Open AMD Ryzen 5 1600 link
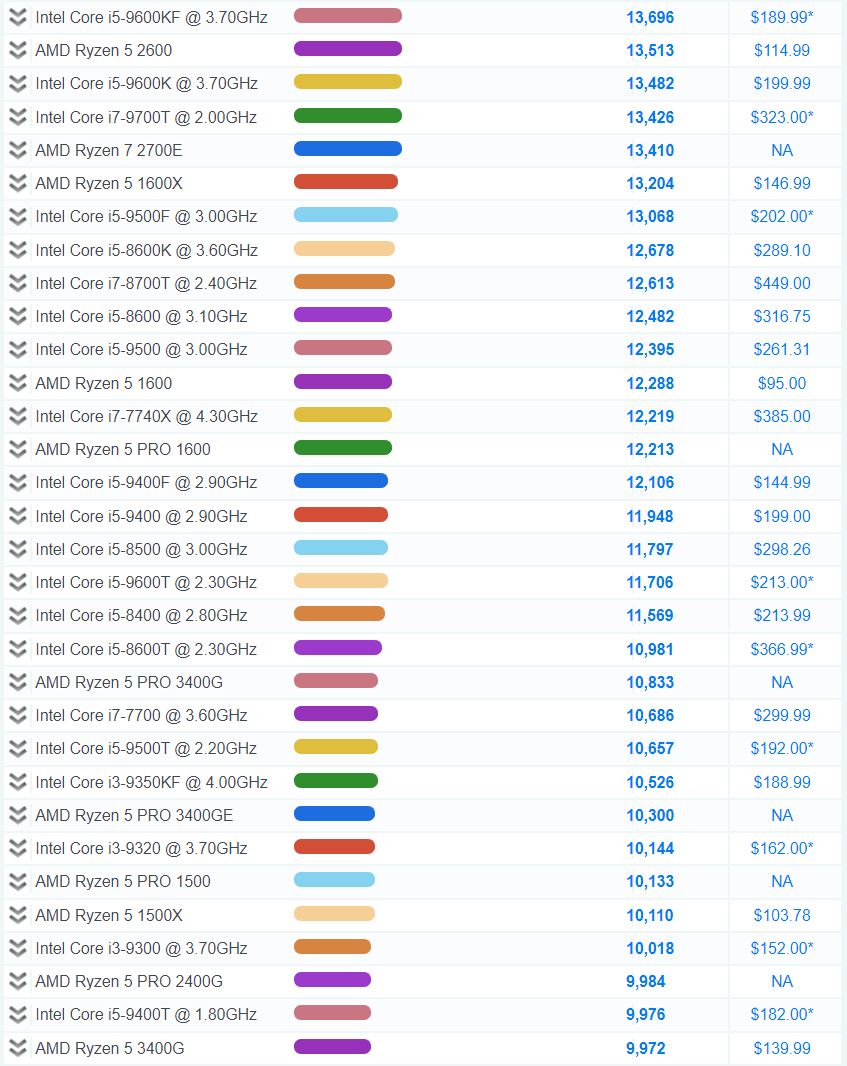The height and width of the screenshot is (1066, 847). [103, 383]
